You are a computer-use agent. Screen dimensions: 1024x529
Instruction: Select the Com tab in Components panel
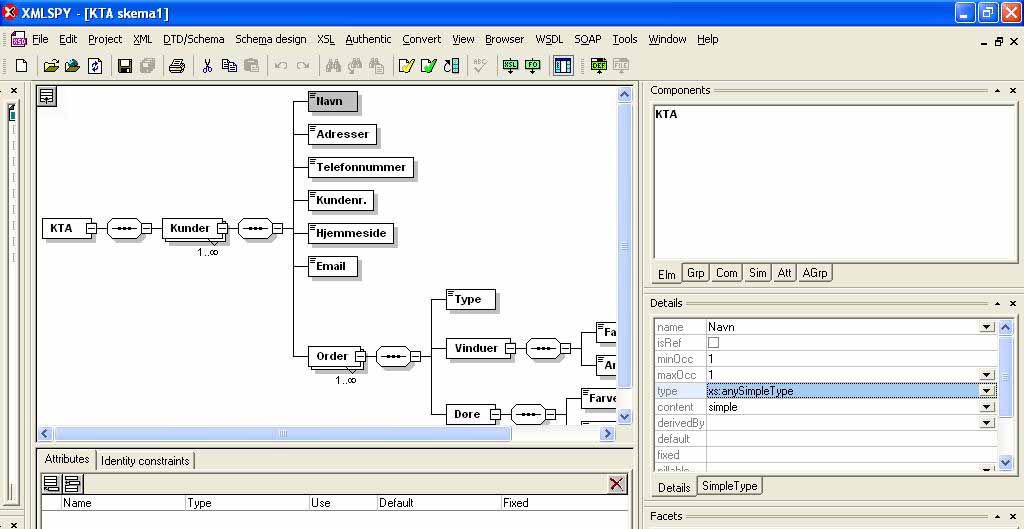tap(726, 273)
